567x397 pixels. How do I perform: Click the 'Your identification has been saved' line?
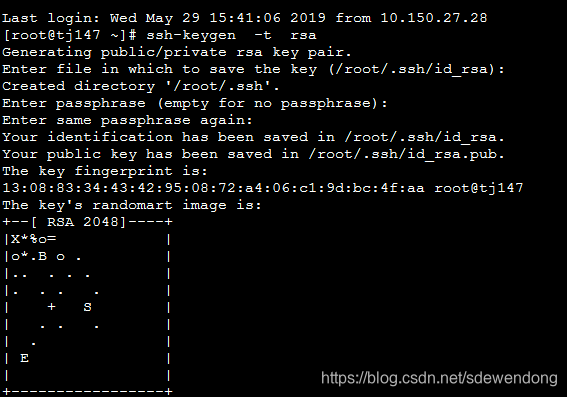click(x=253, y=137)
